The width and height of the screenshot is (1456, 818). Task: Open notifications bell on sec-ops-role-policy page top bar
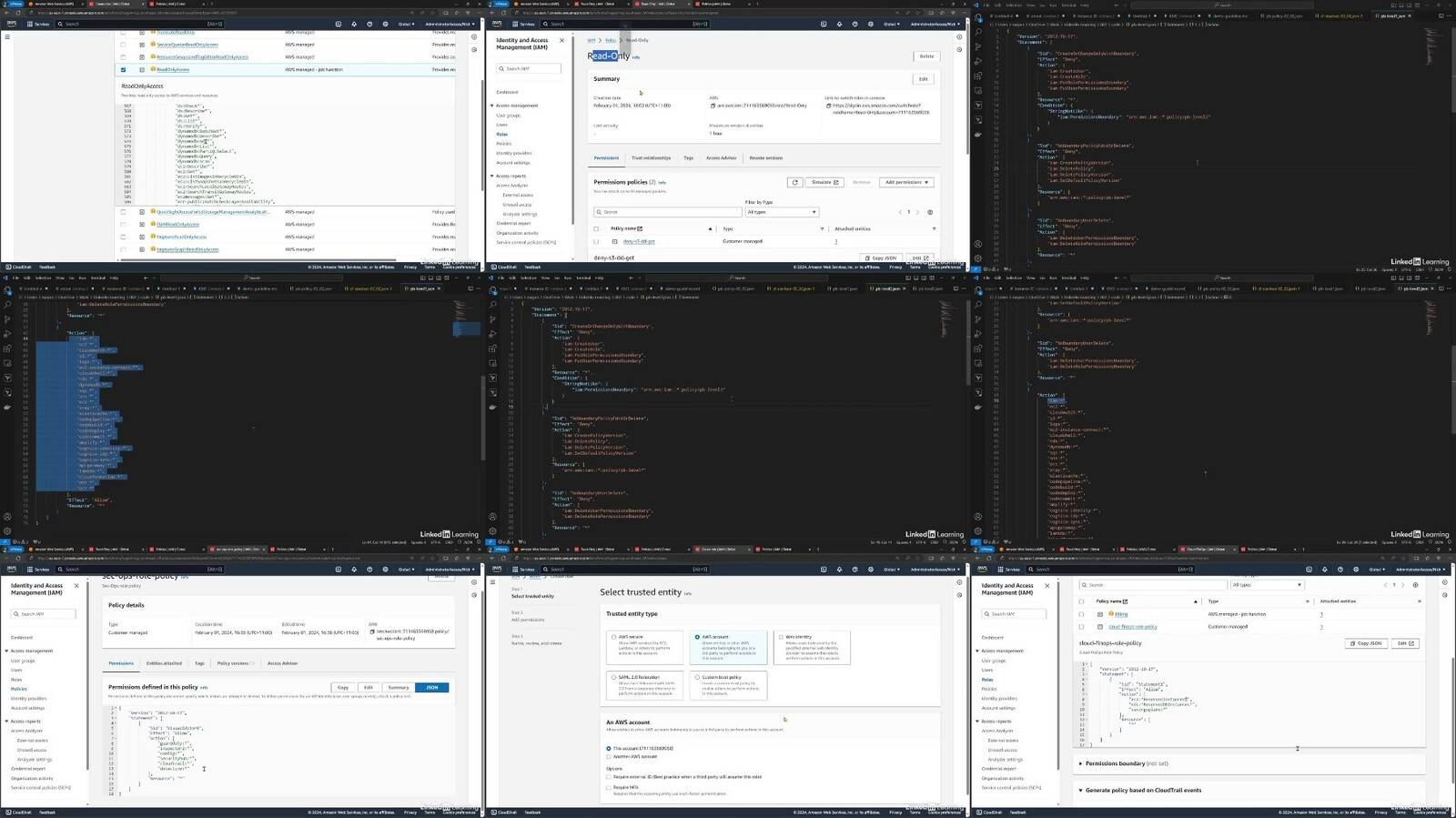point(354,570)
